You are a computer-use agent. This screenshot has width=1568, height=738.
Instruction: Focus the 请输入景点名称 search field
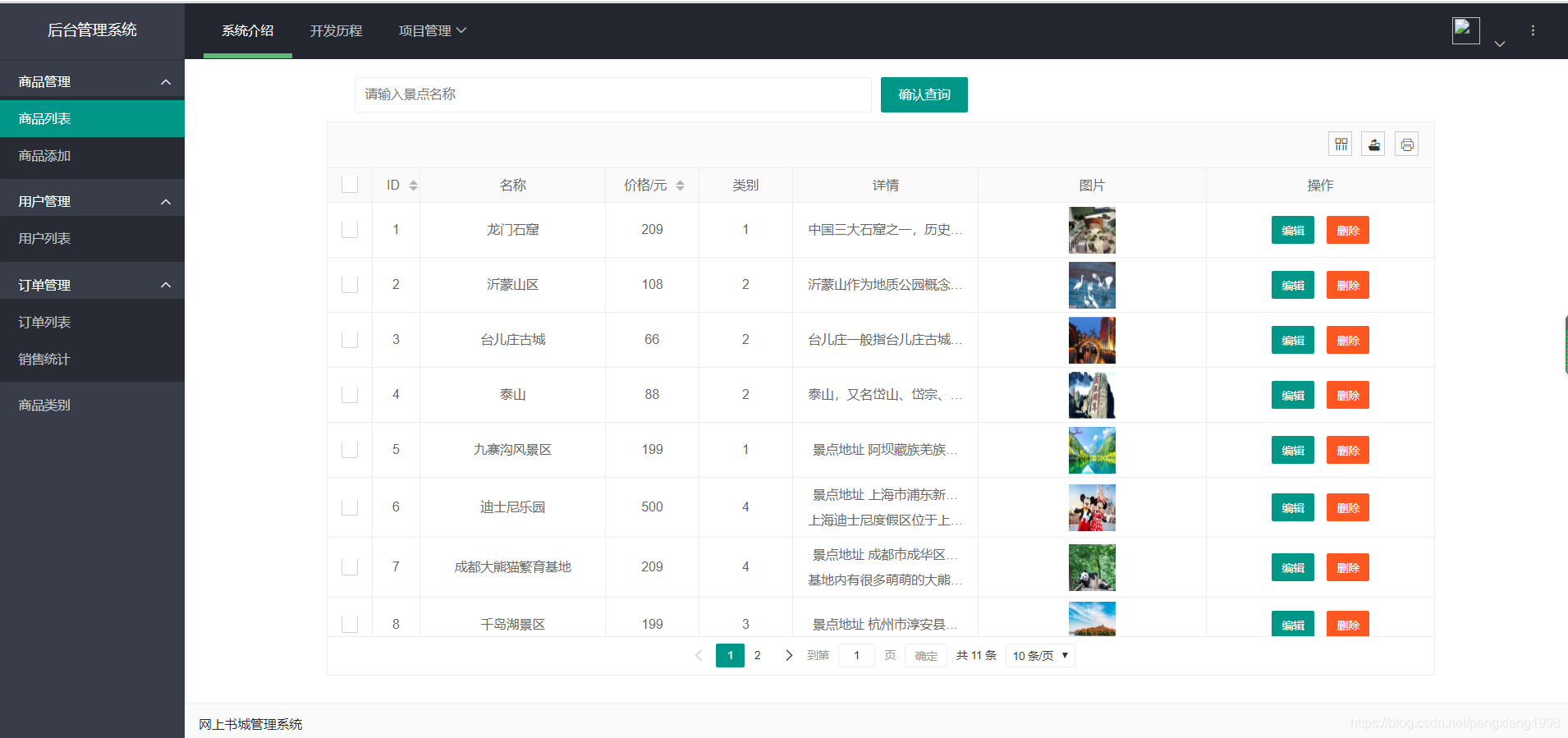click(x=613, y=94)
